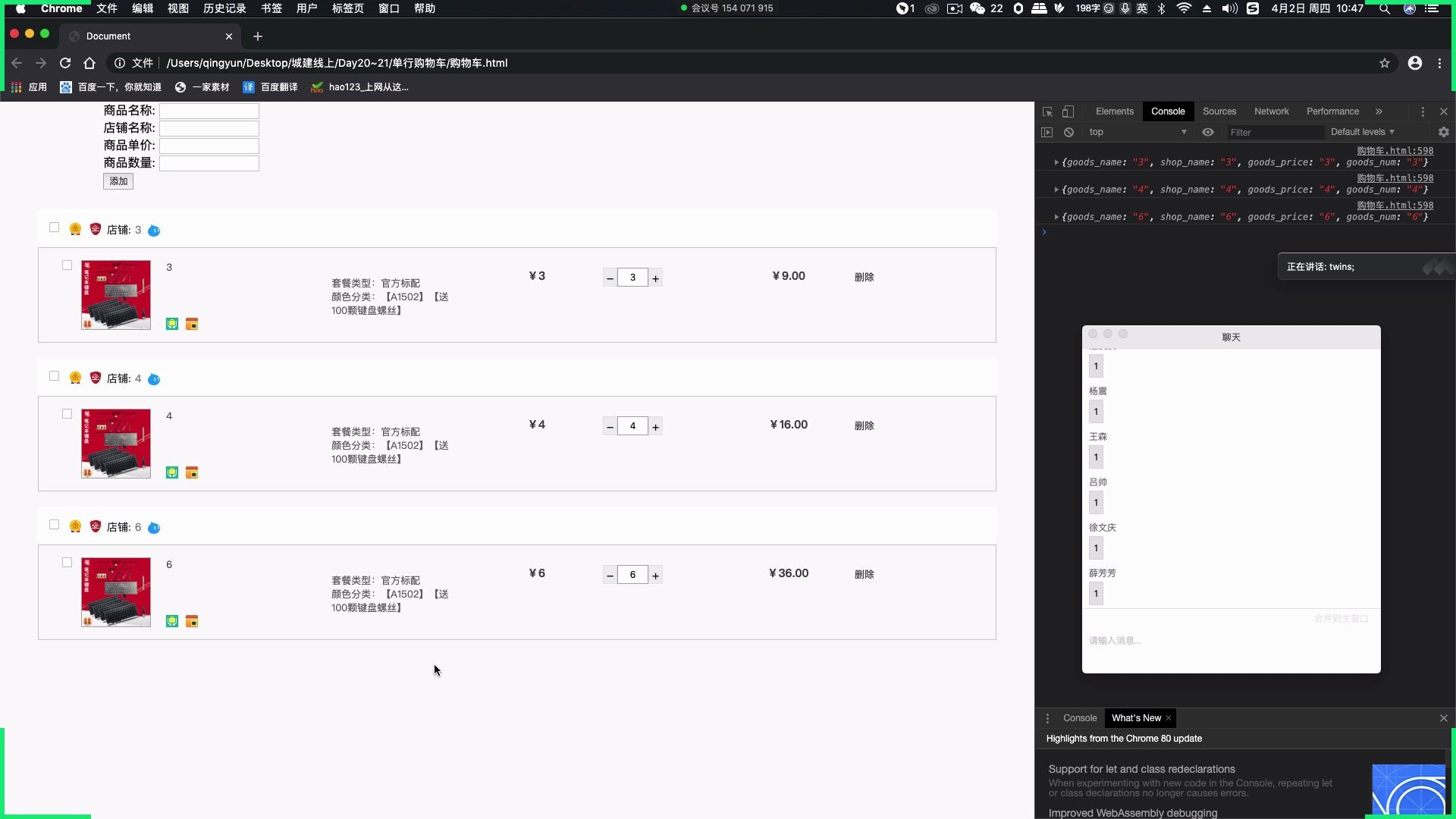The height and width of the screenshot is (819, 1456).
Task: Tick the checkbox of product 6
Action: 67,563
